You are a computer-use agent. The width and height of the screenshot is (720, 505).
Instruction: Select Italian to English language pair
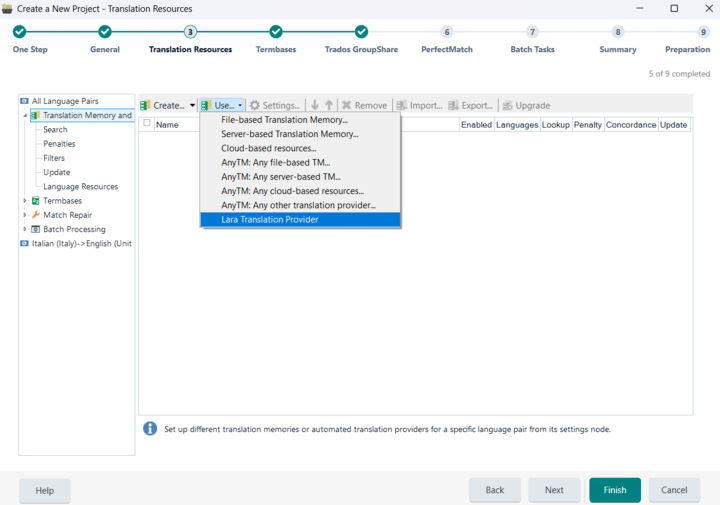click(x=81, y=243)
